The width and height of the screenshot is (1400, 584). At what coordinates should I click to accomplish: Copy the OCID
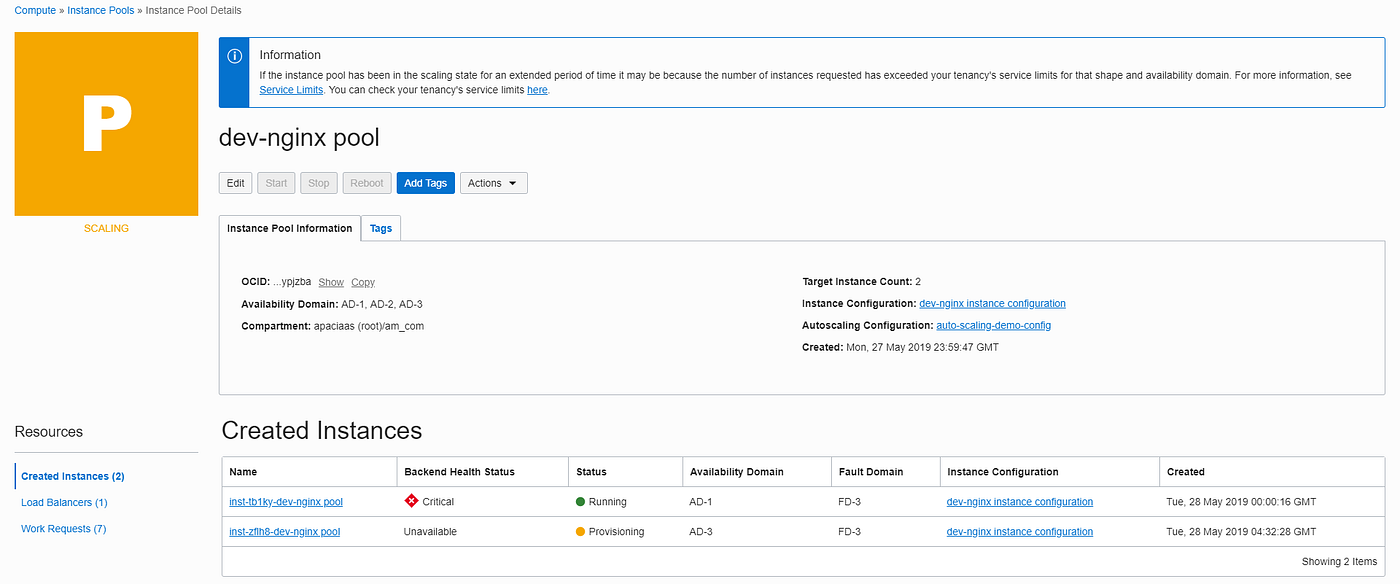tap(363, 283)
